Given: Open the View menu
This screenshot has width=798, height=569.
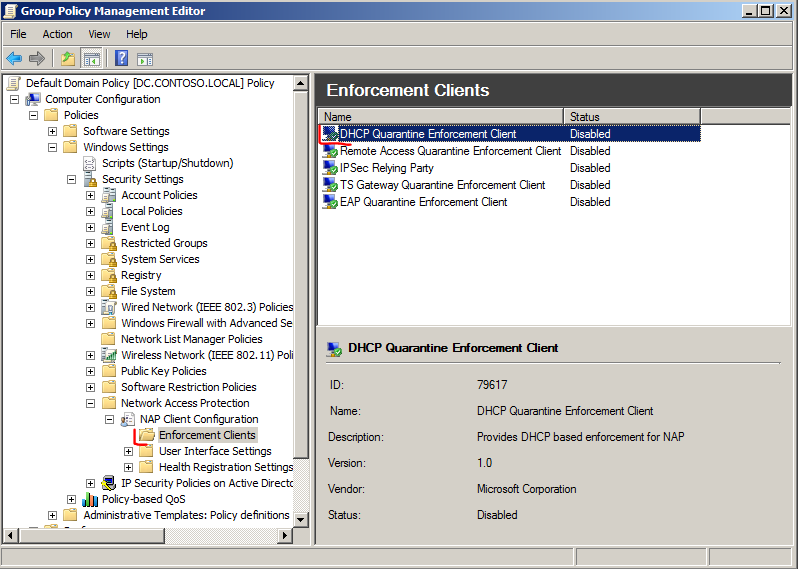Looking at the screenshot, I should (99, 34).
